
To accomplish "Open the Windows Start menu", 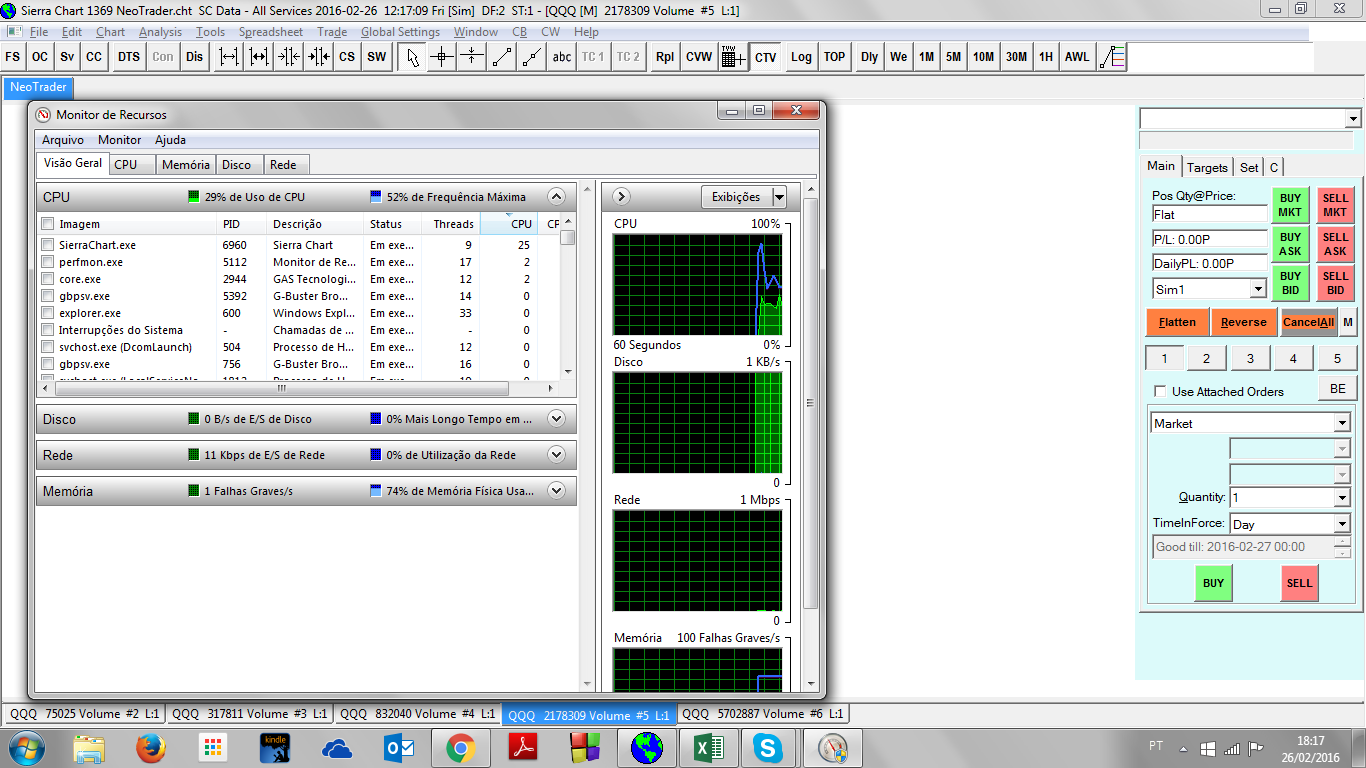I will click(x=26, y=747).
